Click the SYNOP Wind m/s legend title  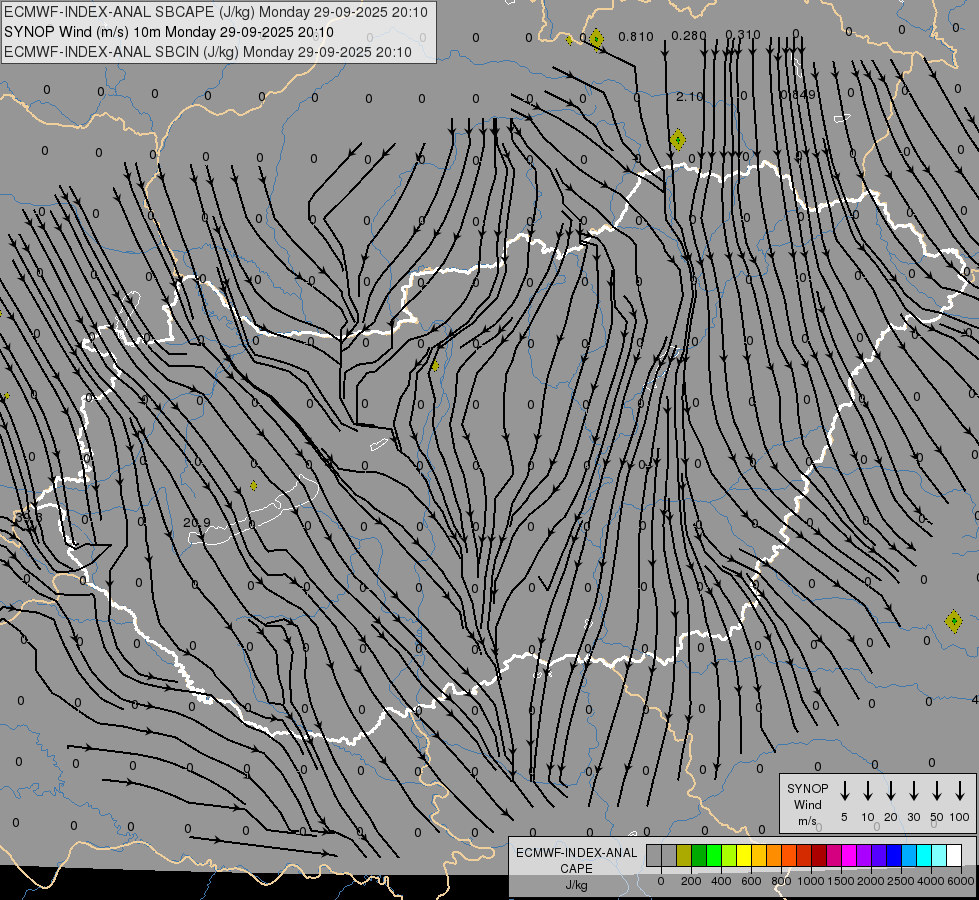tap(807, 804)
